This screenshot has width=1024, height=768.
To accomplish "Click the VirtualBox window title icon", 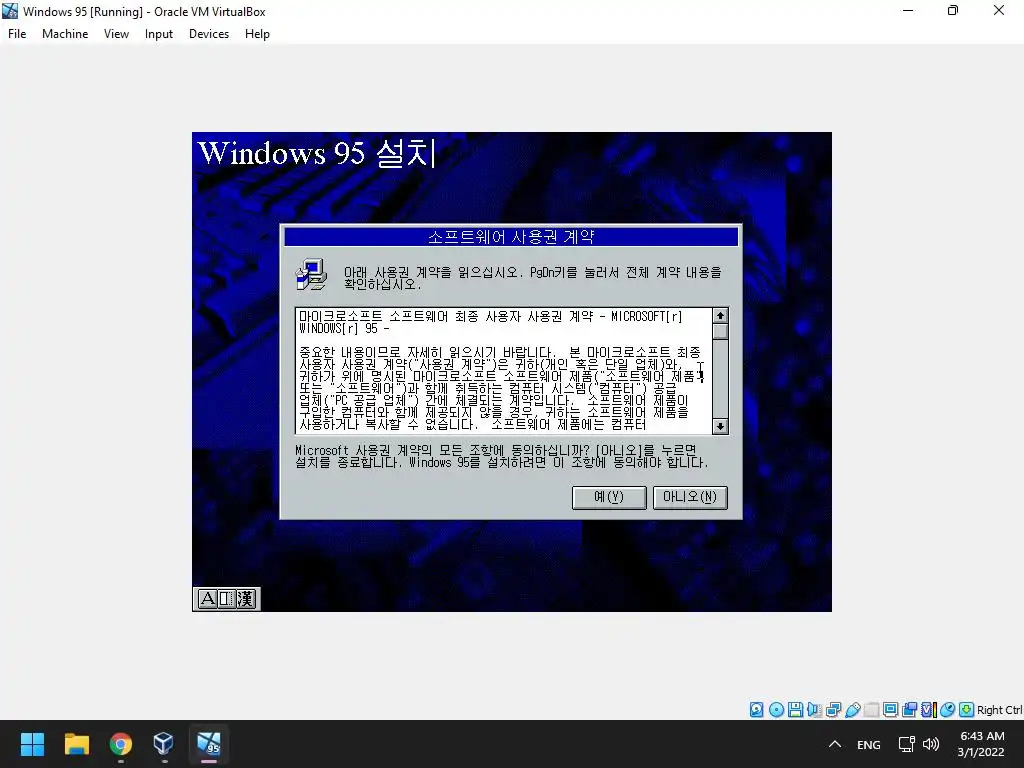I will coord(10,11).
